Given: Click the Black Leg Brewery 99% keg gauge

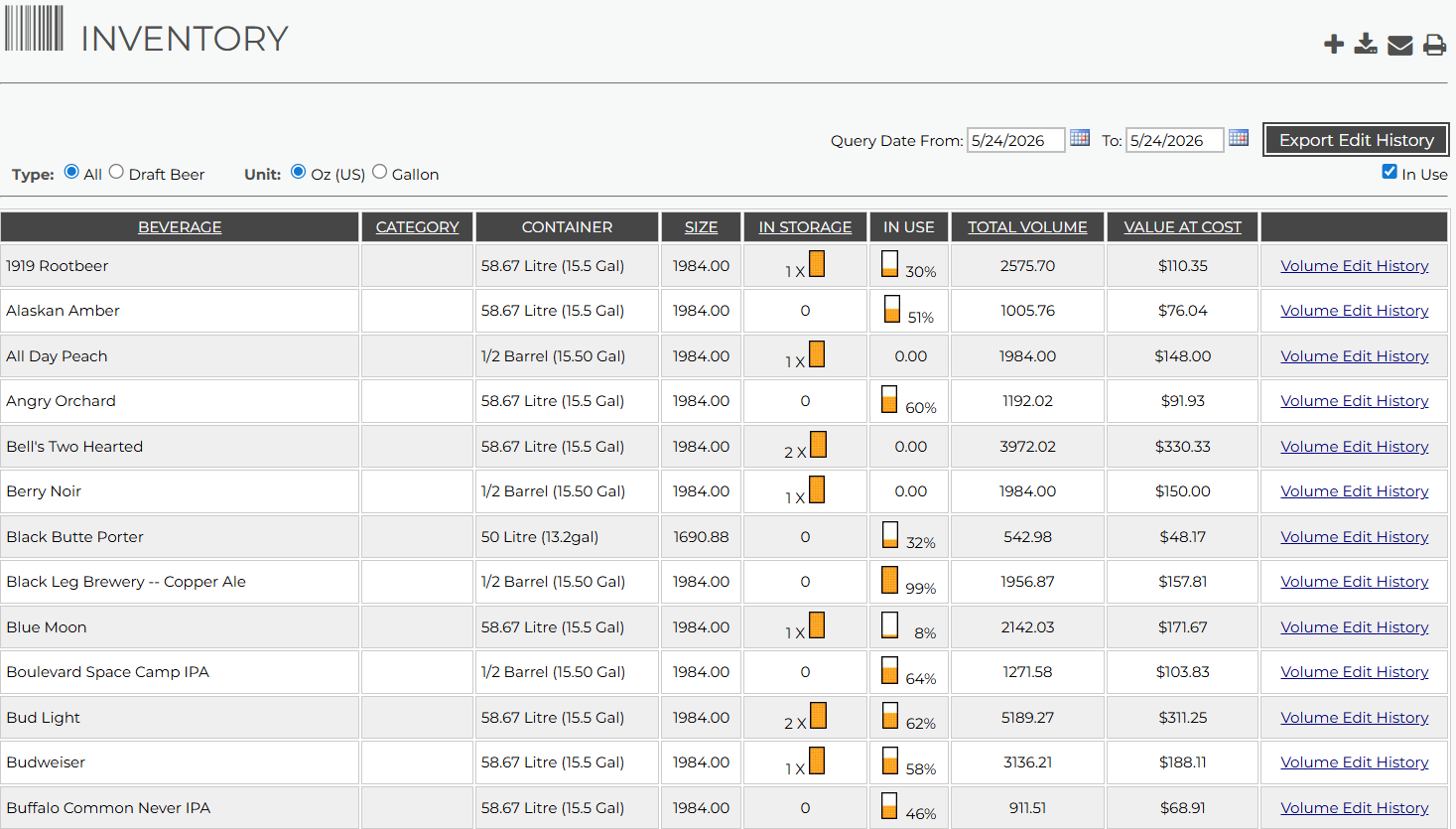Looking at the screenshot, I should tap(890, 580).
